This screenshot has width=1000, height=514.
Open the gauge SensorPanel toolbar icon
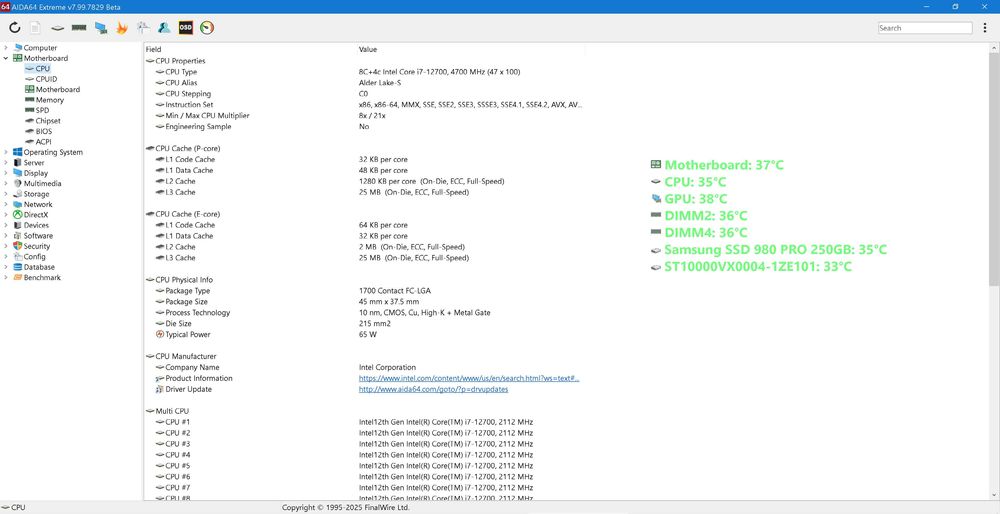(x=207, y=27)
